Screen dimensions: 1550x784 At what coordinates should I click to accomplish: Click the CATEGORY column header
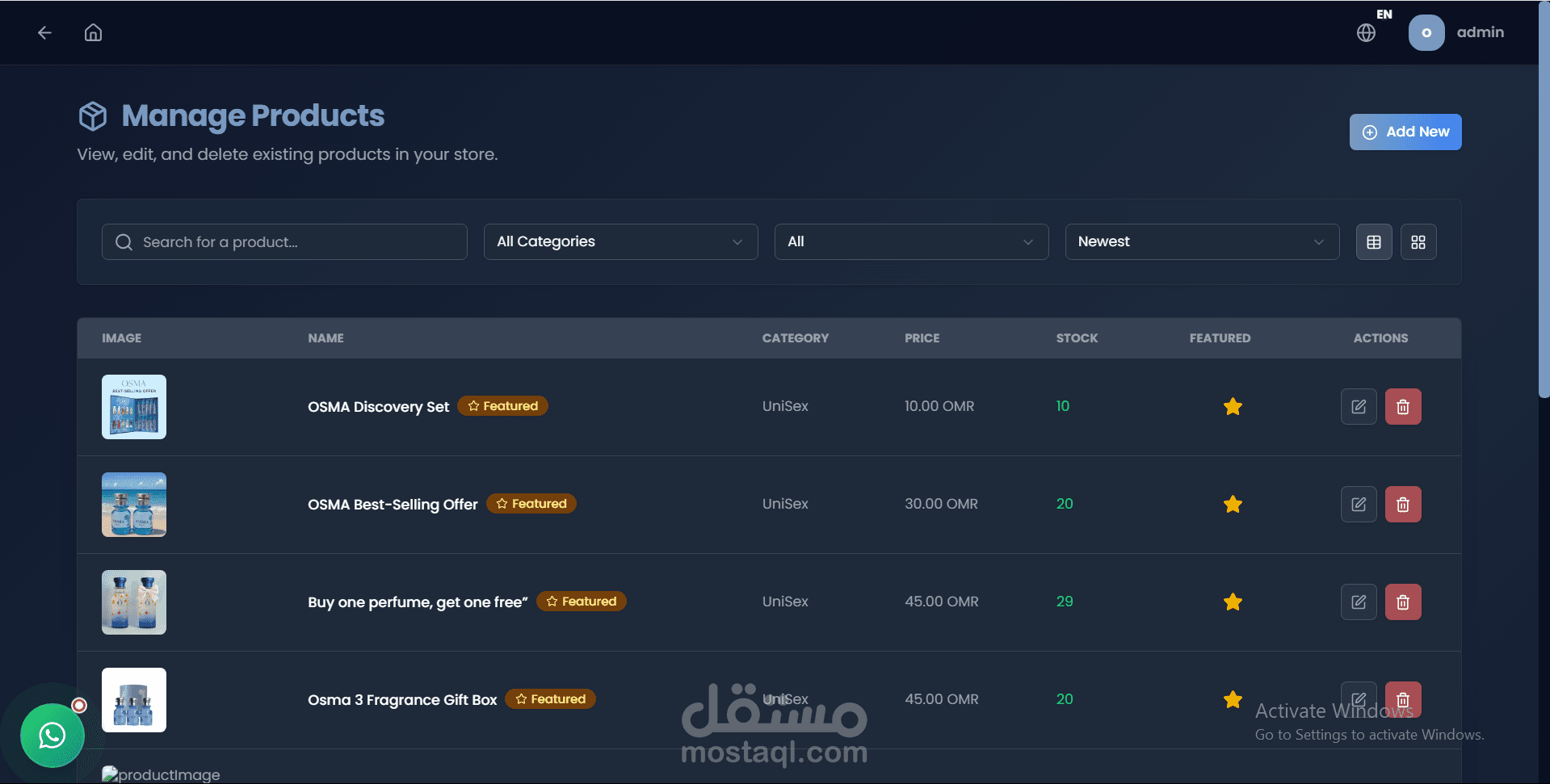point(796,338)
